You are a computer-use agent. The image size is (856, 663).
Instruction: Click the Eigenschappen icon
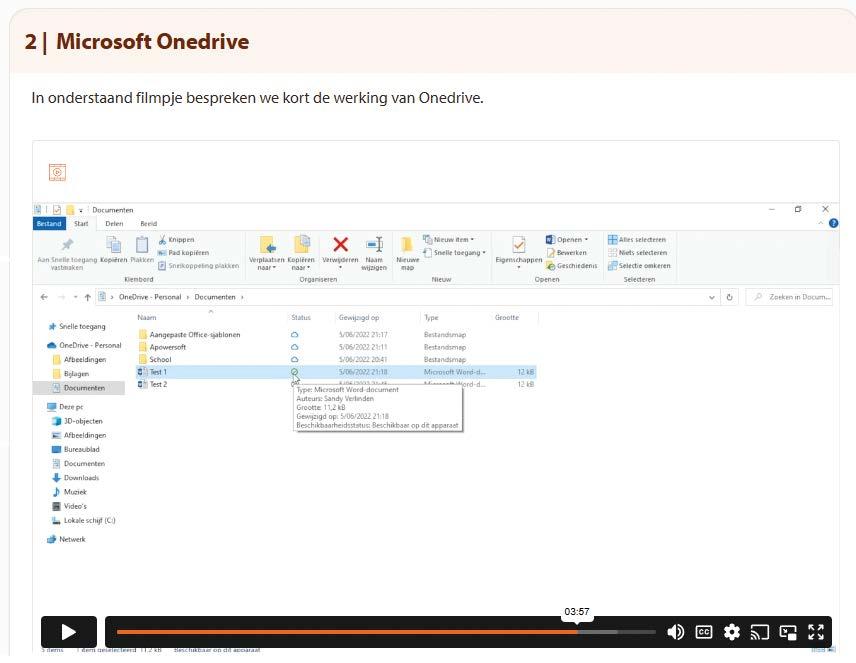tap(519, 250)
